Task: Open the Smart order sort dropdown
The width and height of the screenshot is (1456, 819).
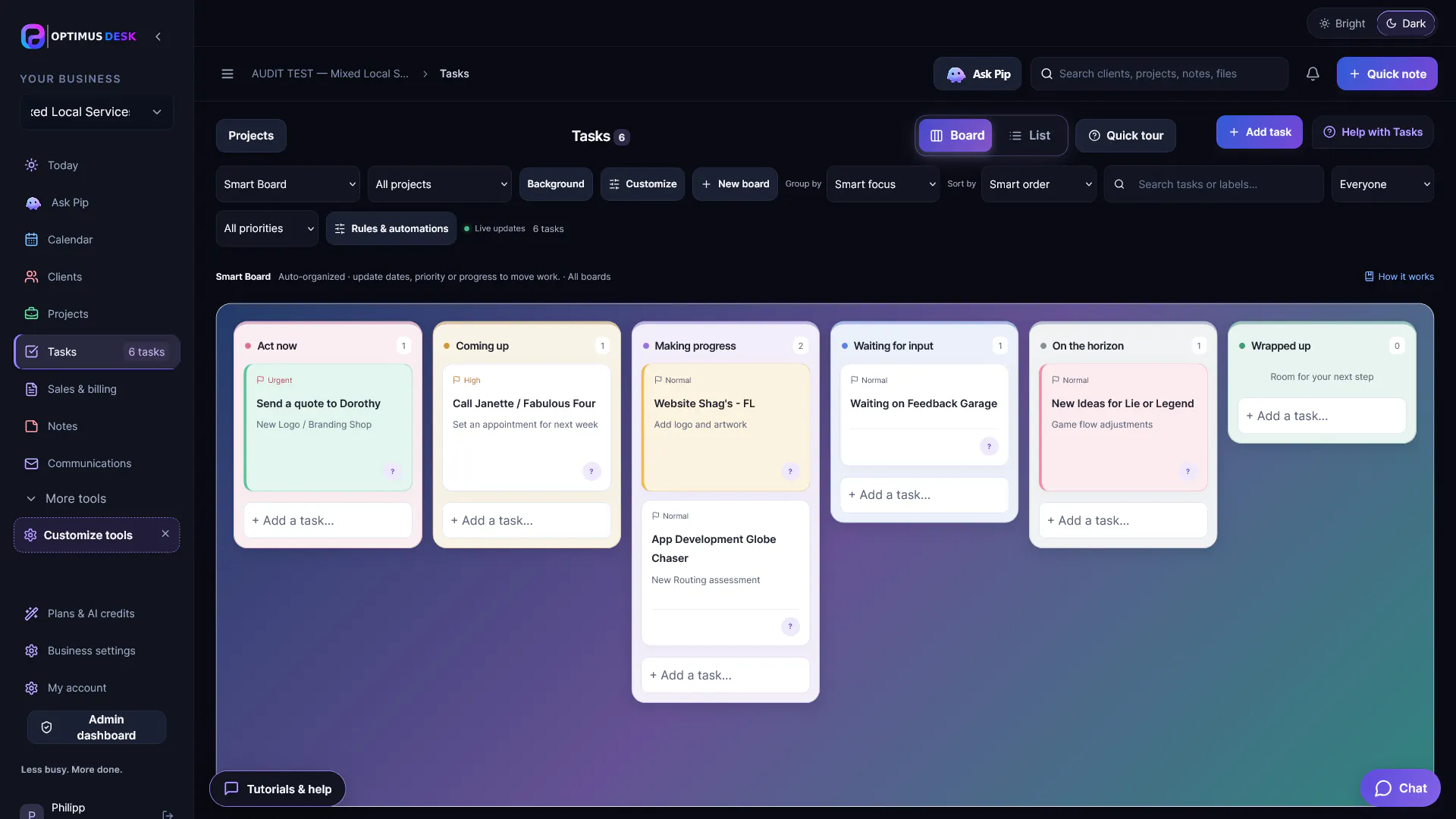Action: 1039,184
